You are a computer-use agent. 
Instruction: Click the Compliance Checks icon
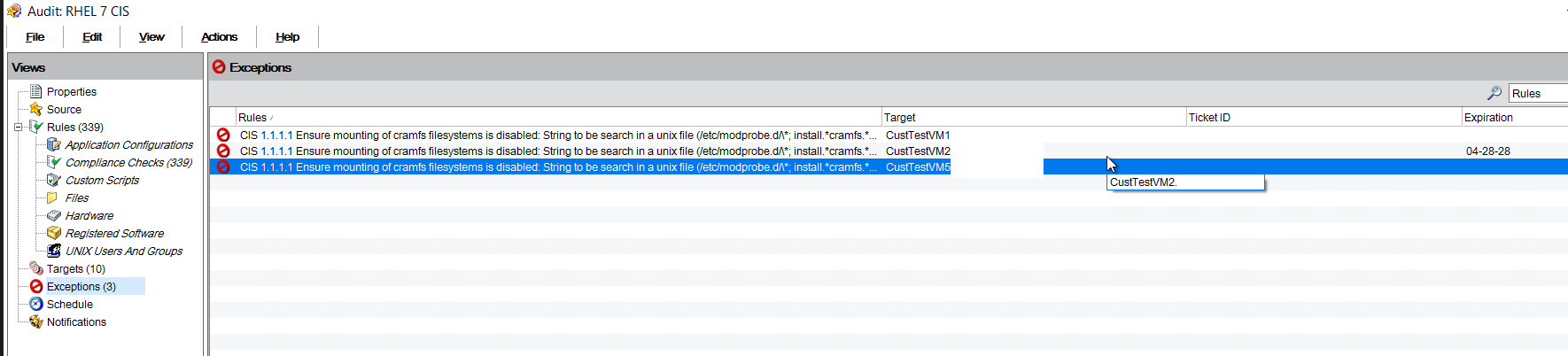pos(54,162)
